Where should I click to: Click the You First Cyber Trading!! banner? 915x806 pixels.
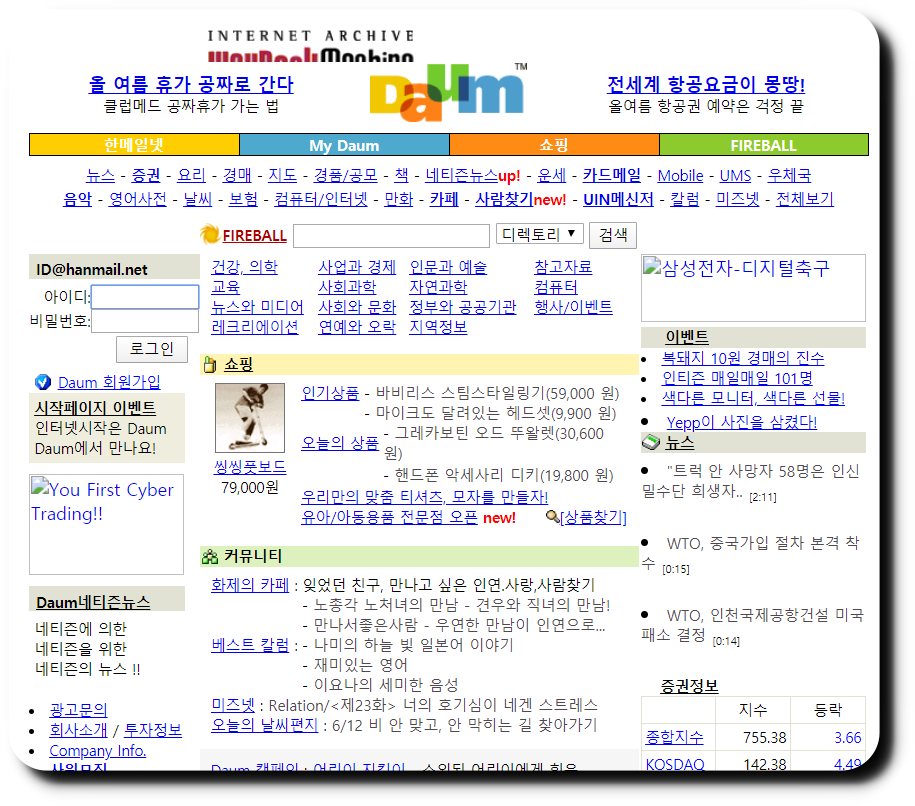point(106,524)
